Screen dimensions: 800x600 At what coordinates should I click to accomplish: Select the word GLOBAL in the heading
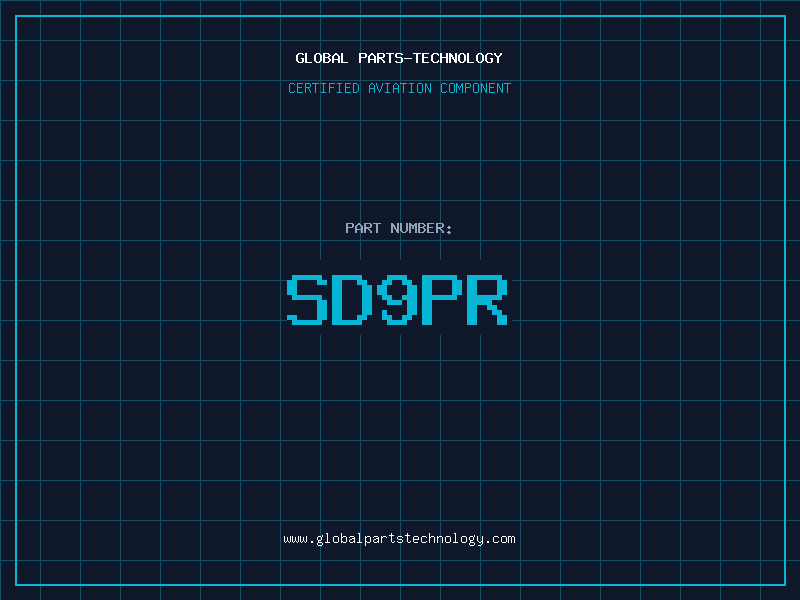322,58
